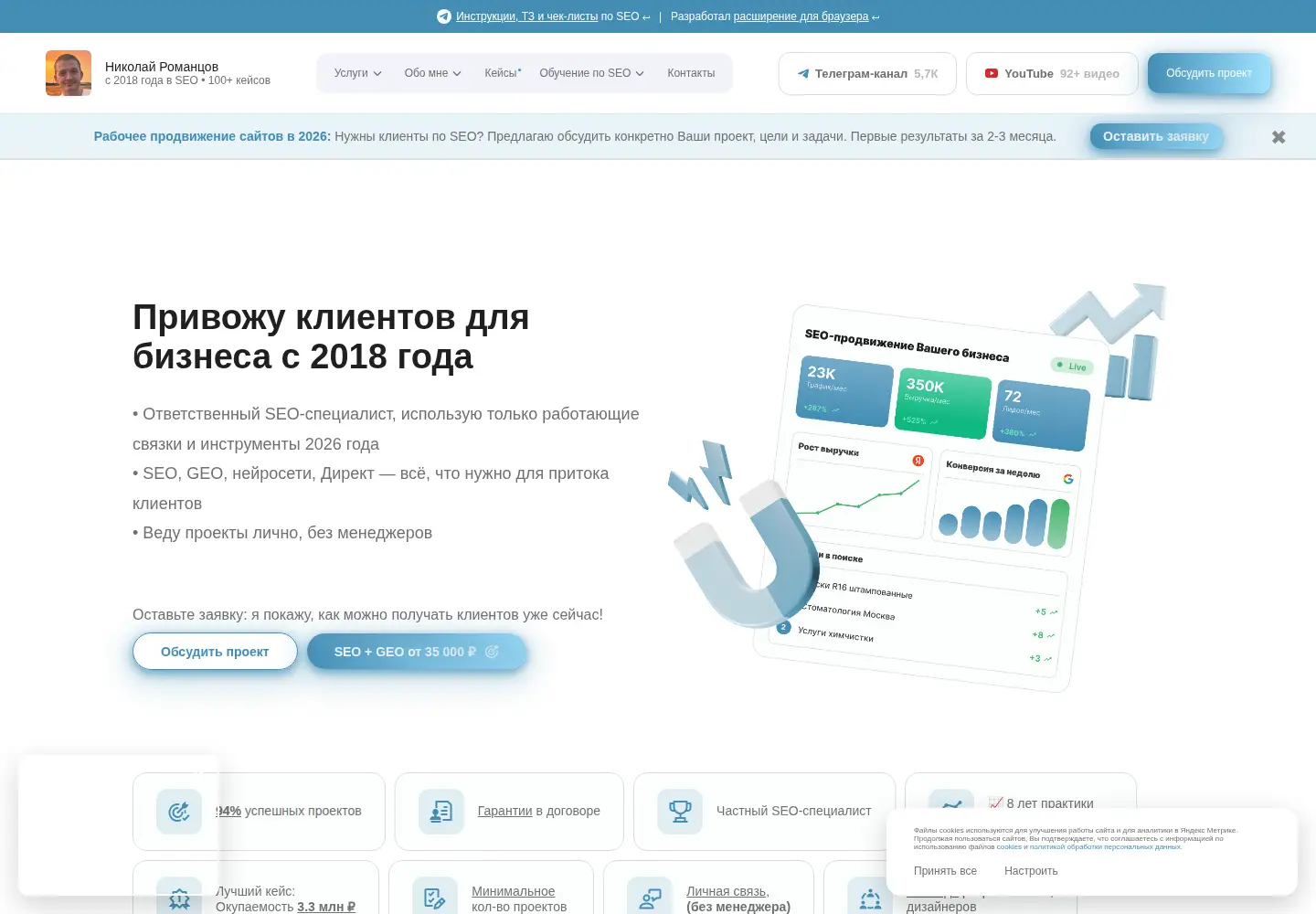
Task: Click the trophy icon beside Частный SEO-специалист
Action: coord(680,812)
